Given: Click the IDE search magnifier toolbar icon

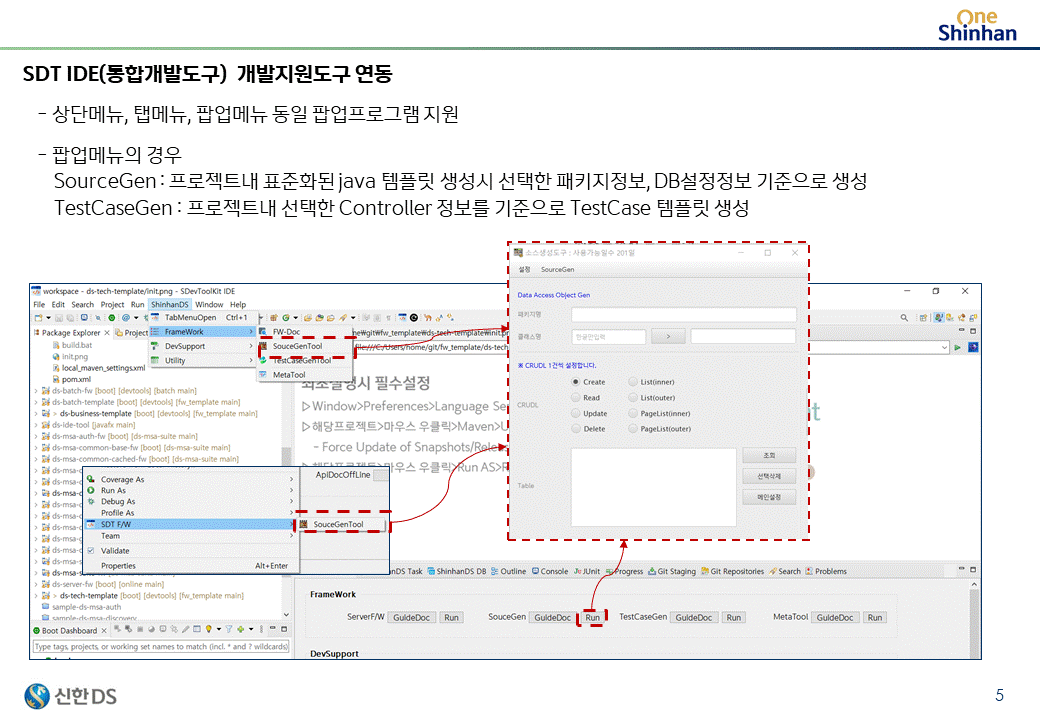Looking at the screenshot, I should [x=904, y=318].
